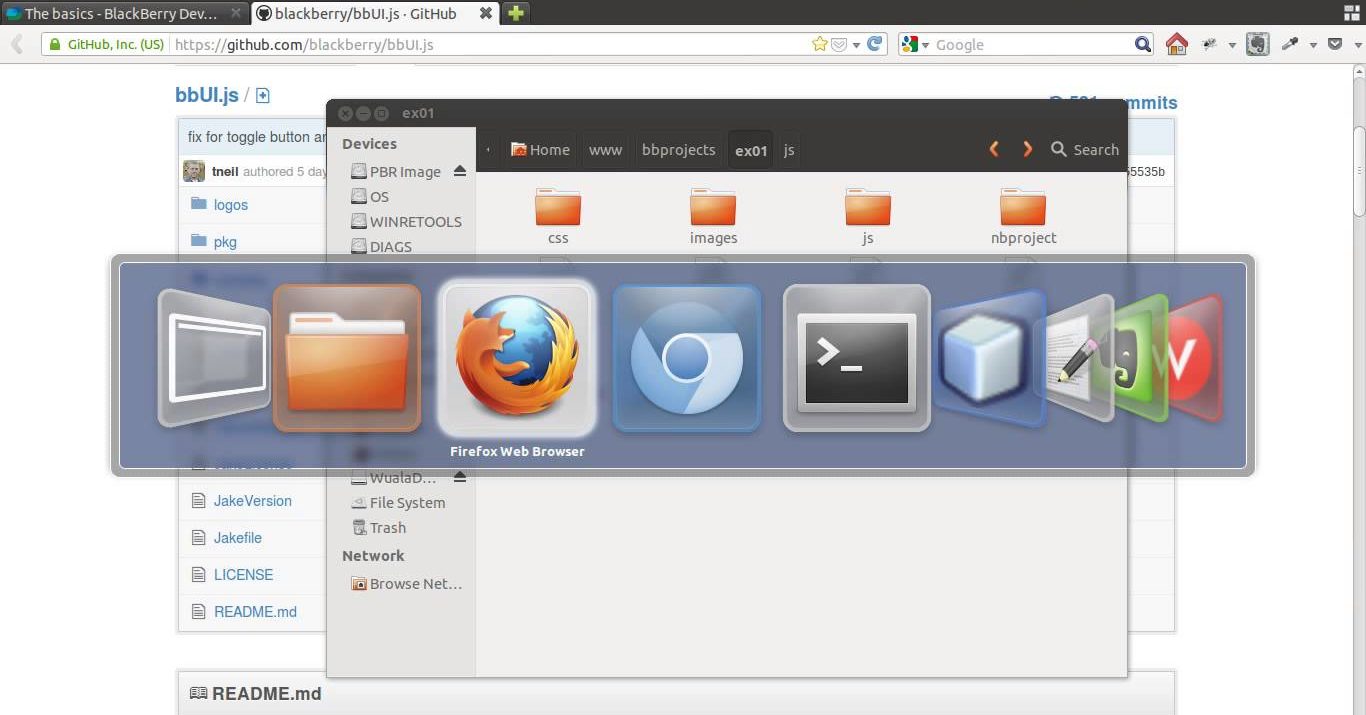Select Firefox Web Browser in the app switcher
The image size is (1366, 715).
point(517,358)
